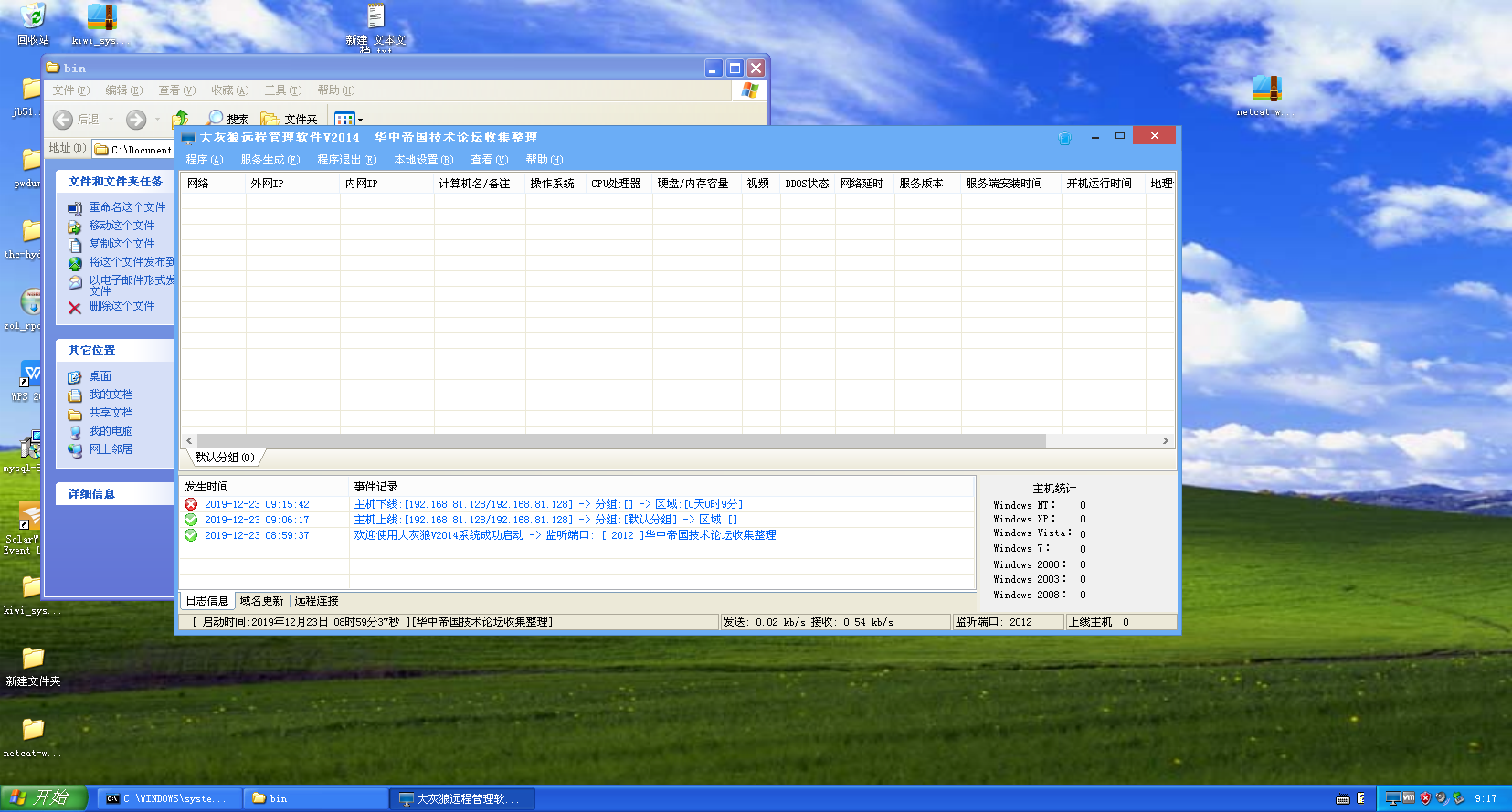
Task: Open the 程序 menu in 大灰狼 window
Action: pyautogui.click(x=205, y=160)
